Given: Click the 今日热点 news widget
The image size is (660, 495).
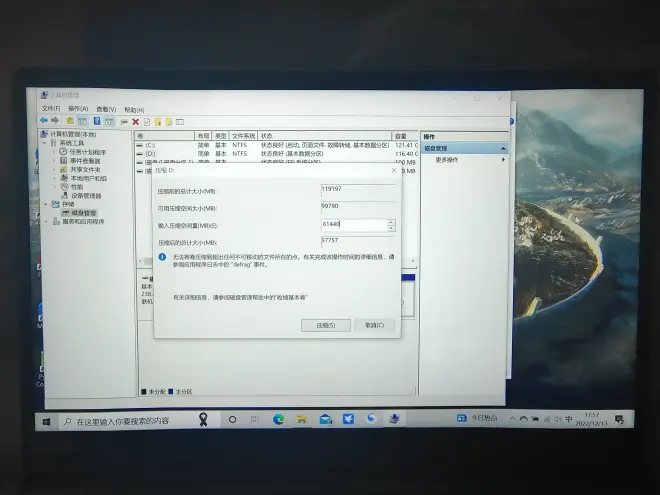Looking at the screenshot, I should (477, 418).
